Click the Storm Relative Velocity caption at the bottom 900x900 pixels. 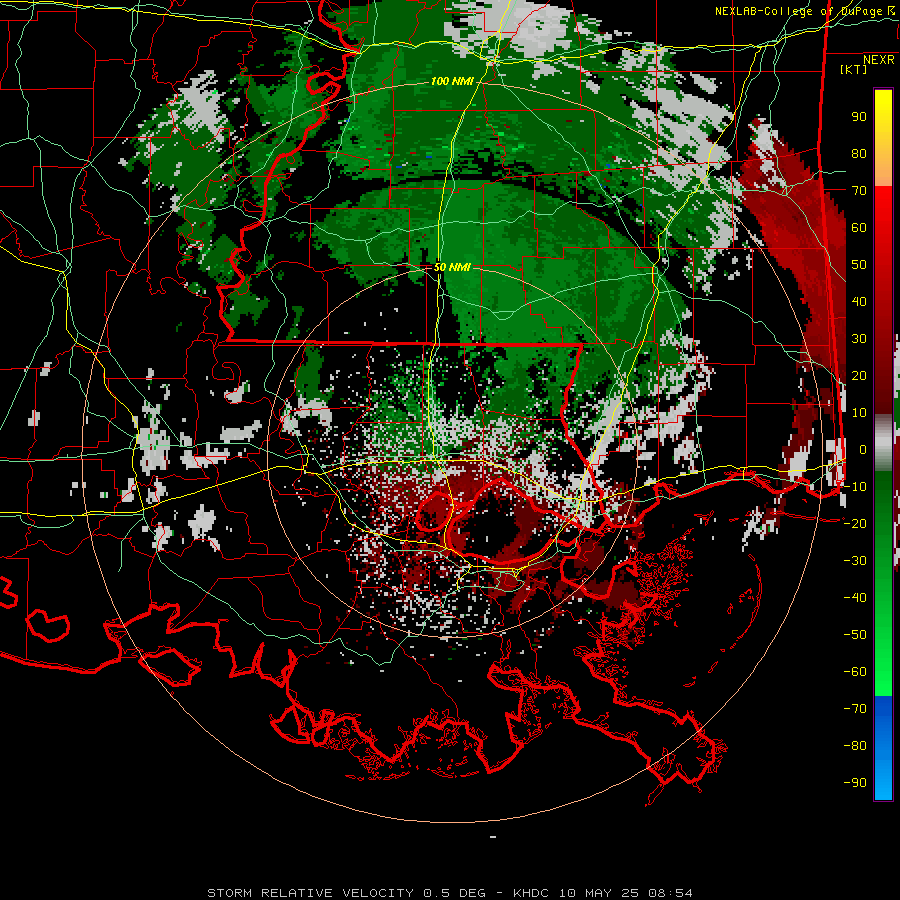click(x=449, y=893)
